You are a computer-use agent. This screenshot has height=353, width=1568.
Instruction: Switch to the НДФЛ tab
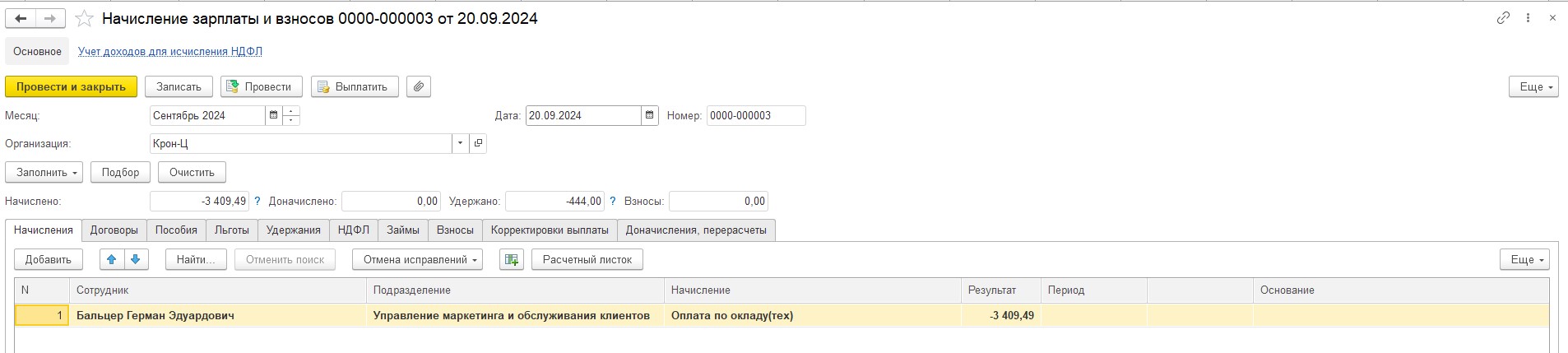tap(354, 230)
